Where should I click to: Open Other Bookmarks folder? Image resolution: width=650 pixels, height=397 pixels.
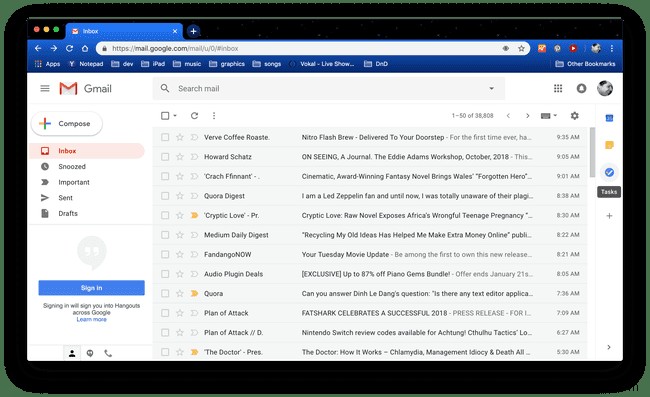(x=585, y=64)
